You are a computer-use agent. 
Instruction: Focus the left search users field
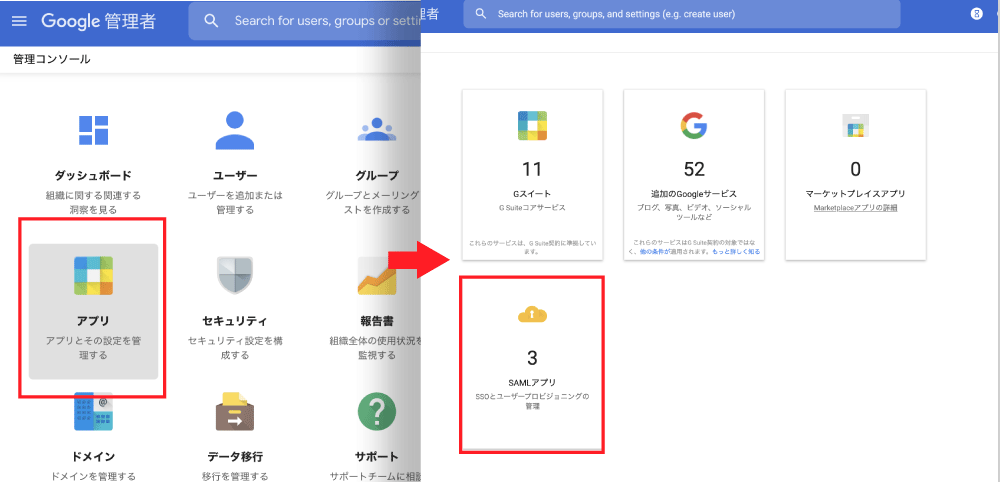(305, 20)
